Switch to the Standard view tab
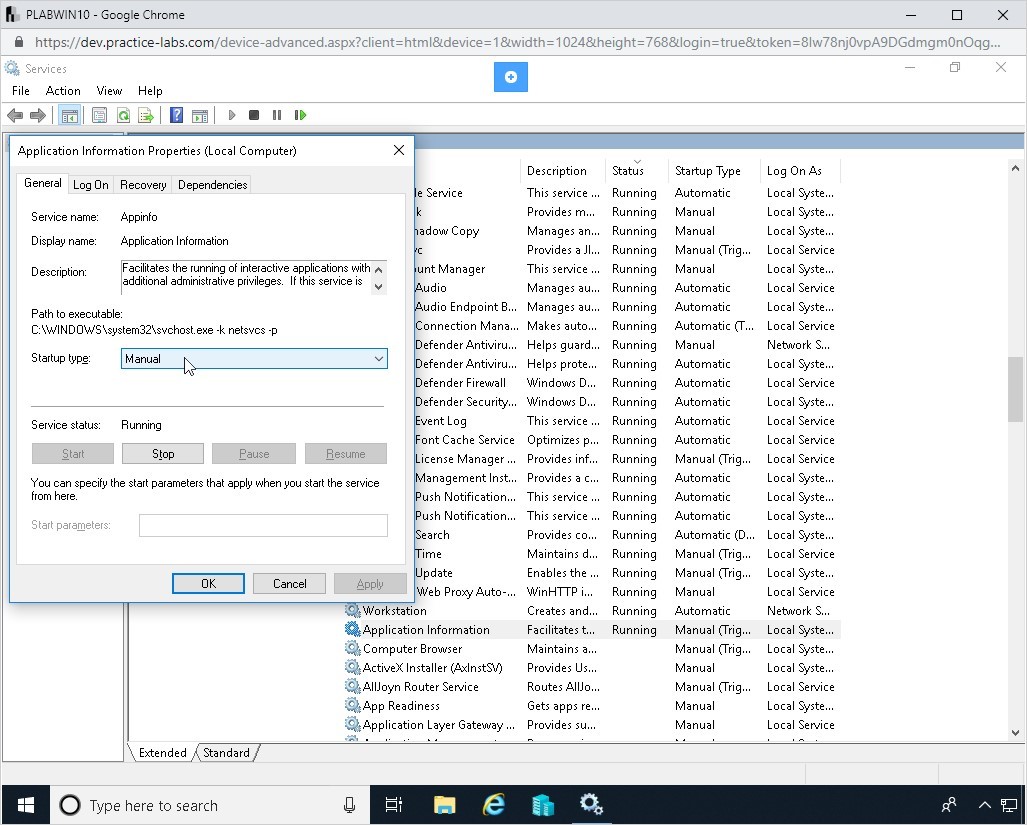This screenshot has width=1027, height=825. [x=226, y=753]
